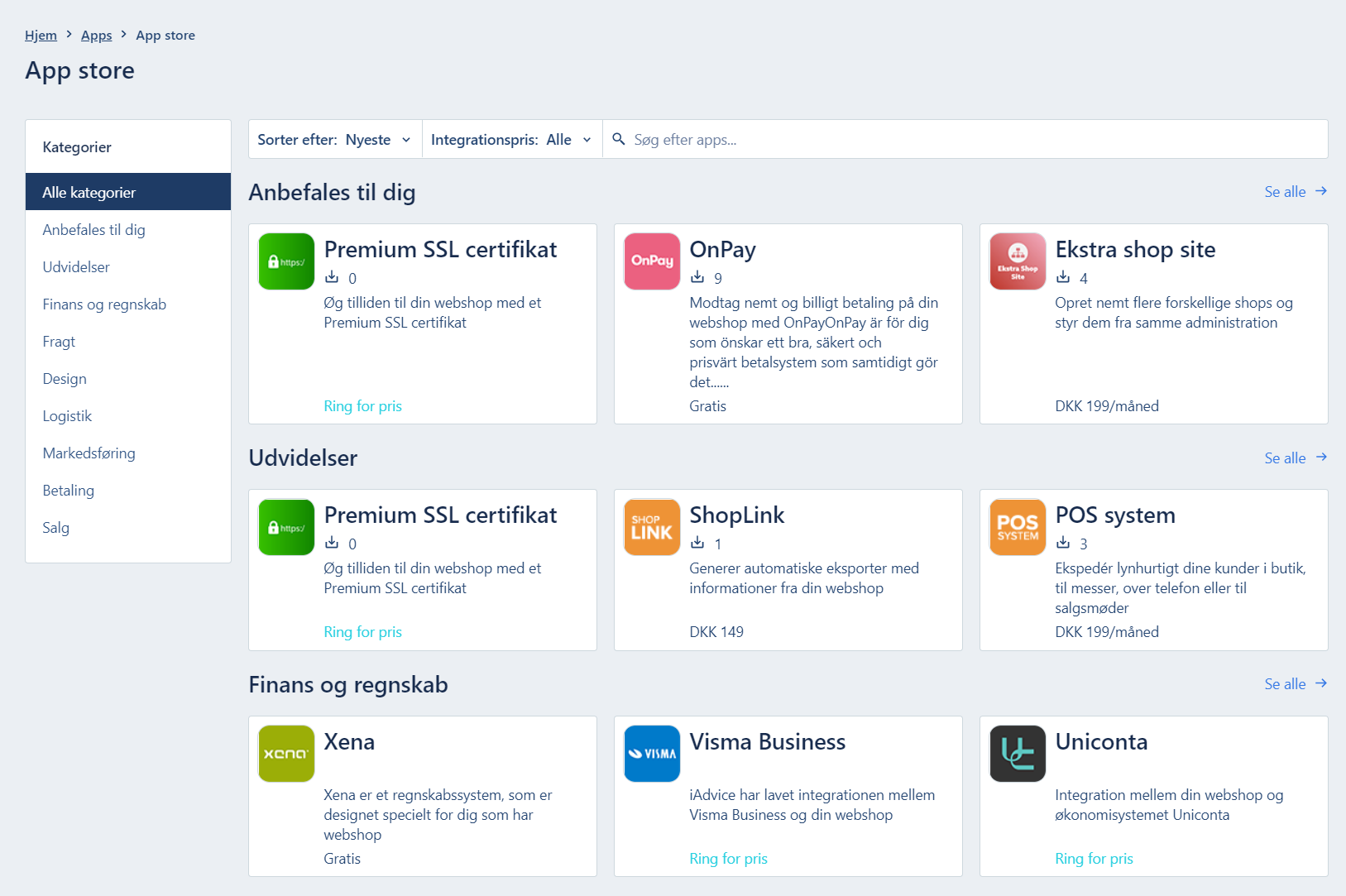The height and width of the screenshot is (896, 1346).
Task: Click DKK 199/måned on POS system card
Action: pos(1107,632)
